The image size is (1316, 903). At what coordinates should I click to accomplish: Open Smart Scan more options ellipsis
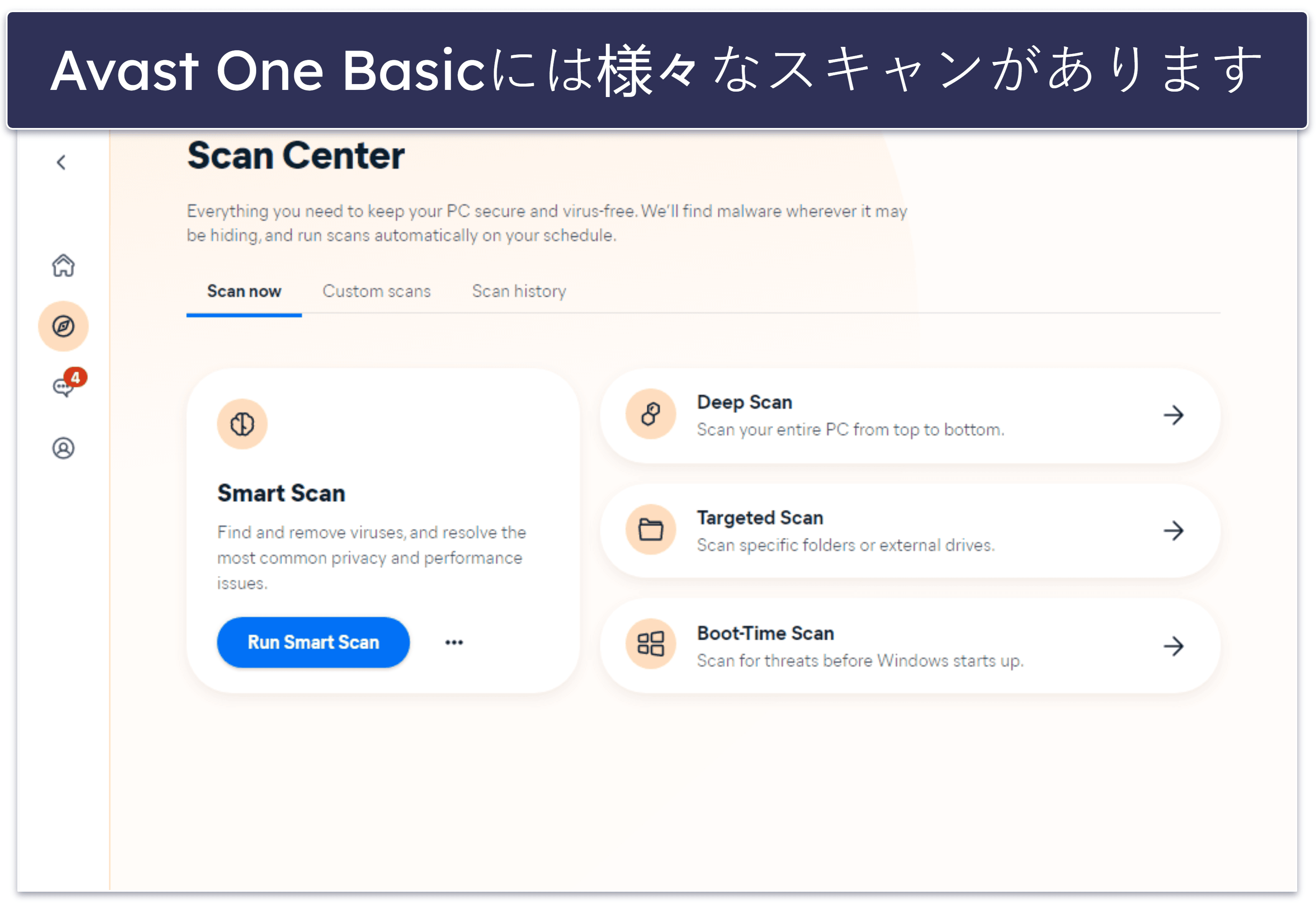click(x=454, y=642)
